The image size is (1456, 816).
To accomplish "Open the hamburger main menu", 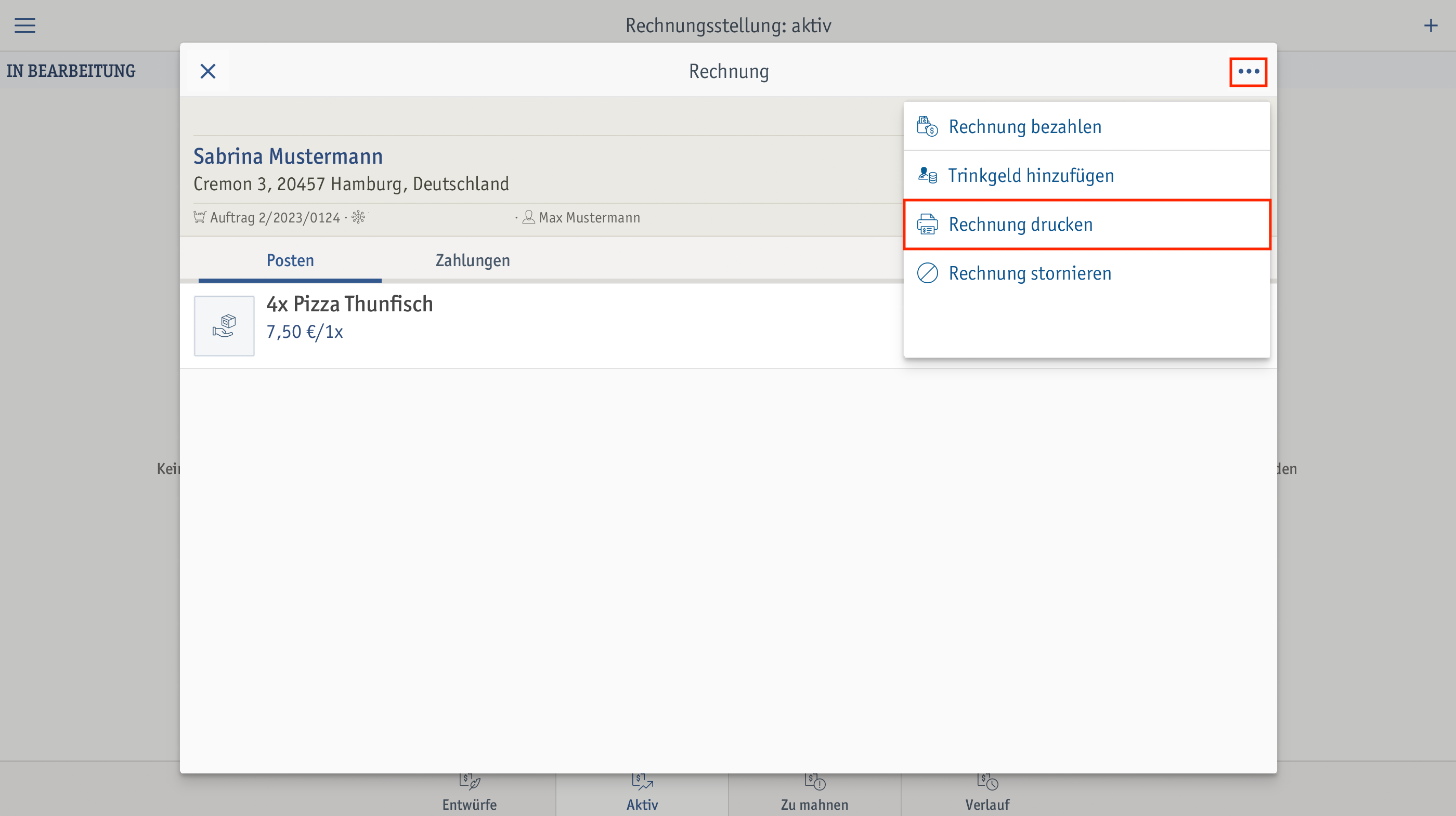I will [x=25, y=25].
